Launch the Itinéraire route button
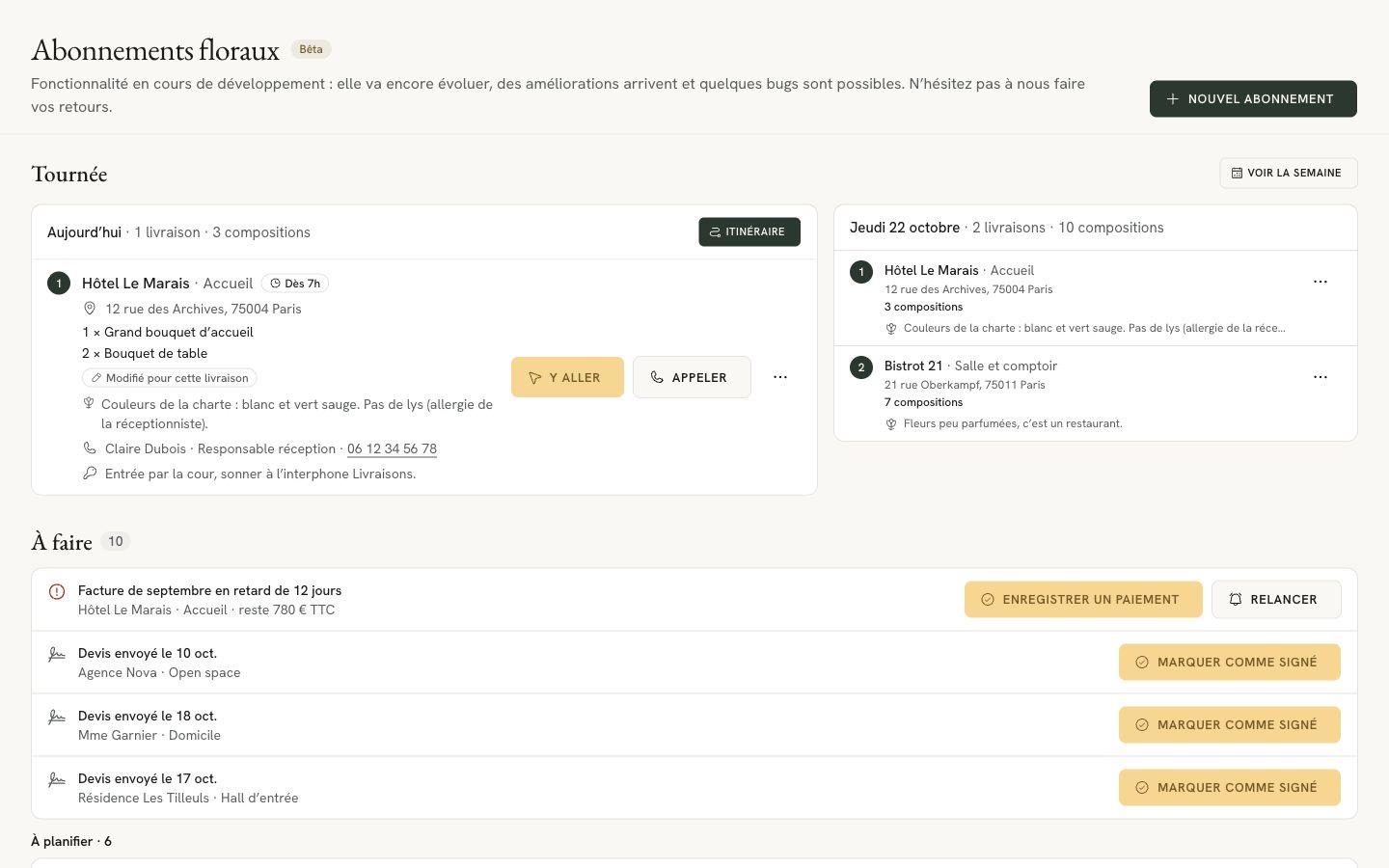Screen dimensions: 1389x868 (749, 231)
